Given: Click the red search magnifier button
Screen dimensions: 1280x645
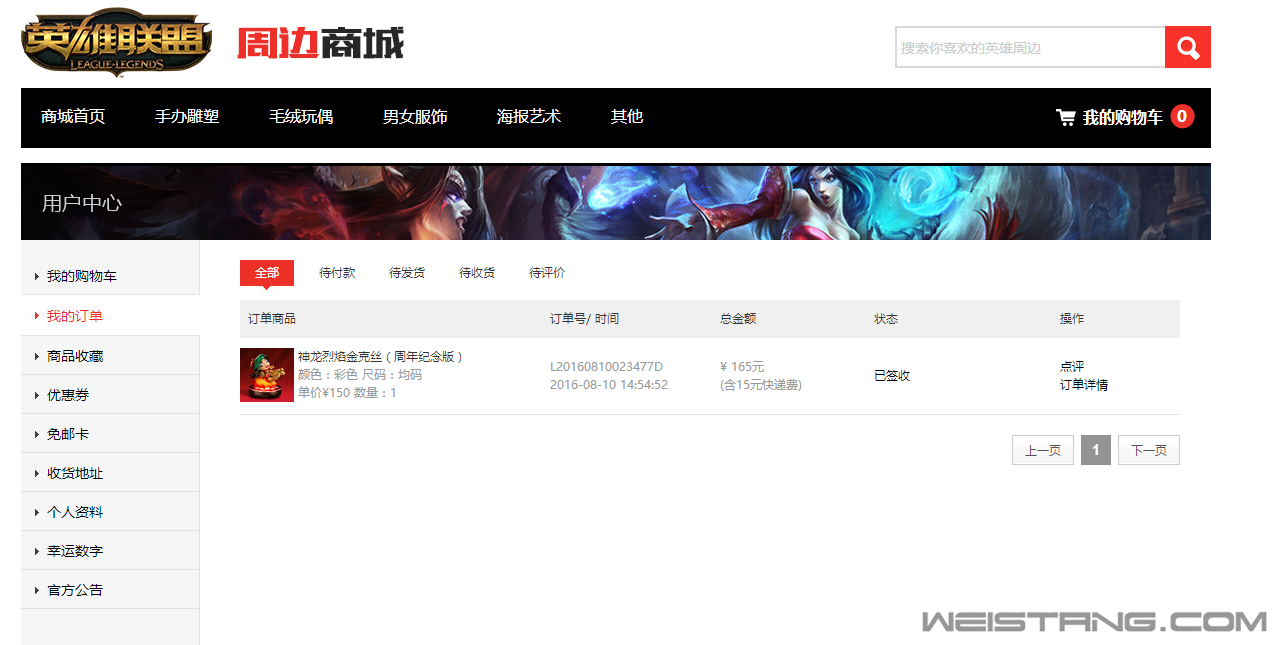Looking at the screenshot, I should (x=1188, y=47).
